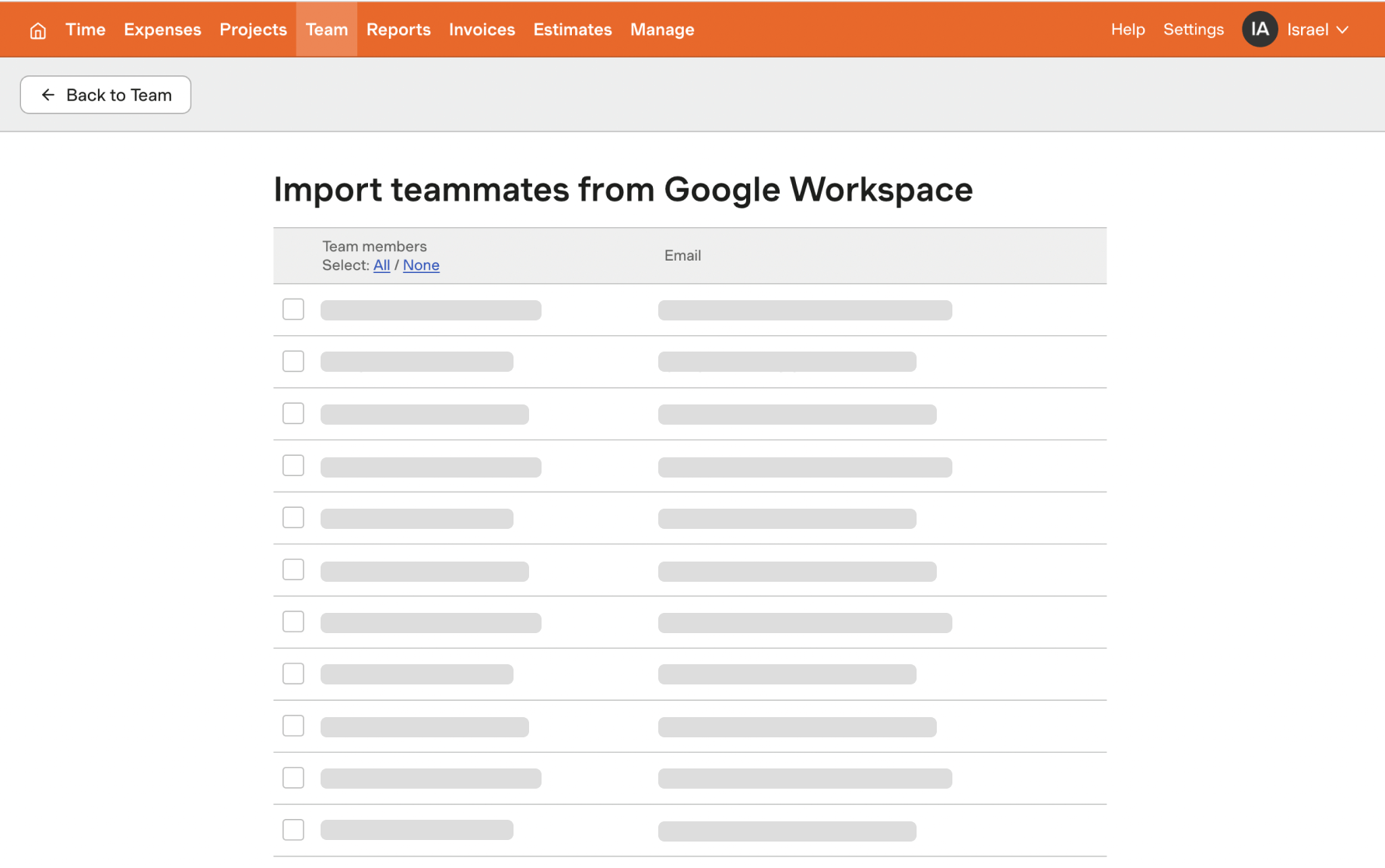Image resolution: width=1385 pixels, height=868 pixels.
Task: Go to the home page icon
Action: coord(37,30)
